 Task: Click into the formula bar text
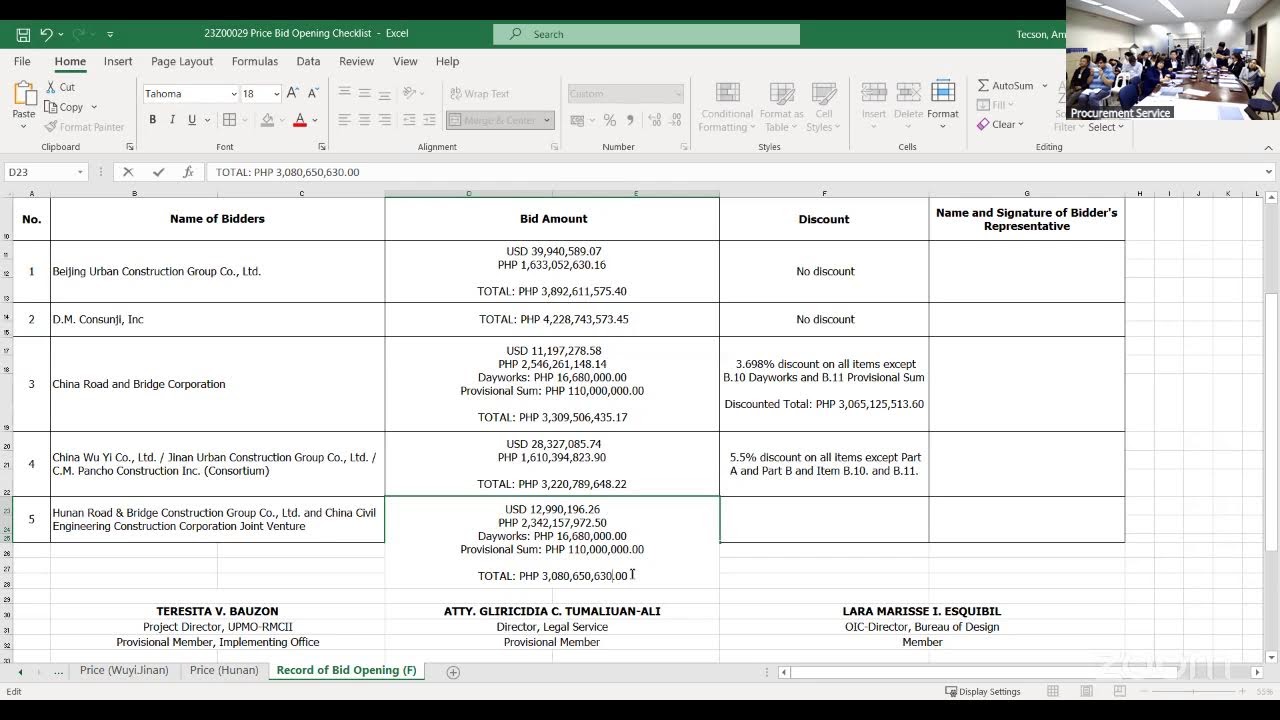pyautogui.click(x=737, y=172)
